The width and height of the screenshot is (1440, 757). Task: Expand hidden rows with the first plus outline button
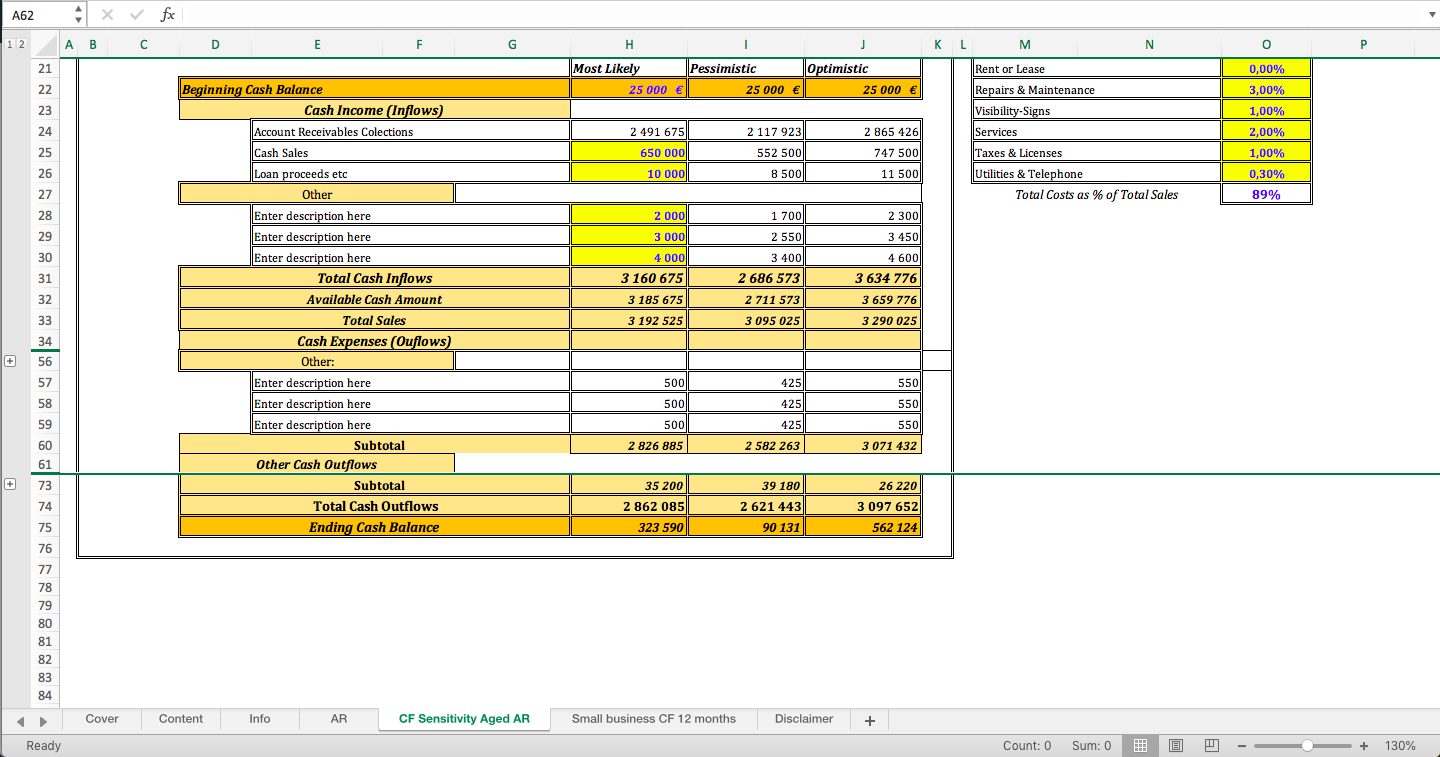point(10,360)
